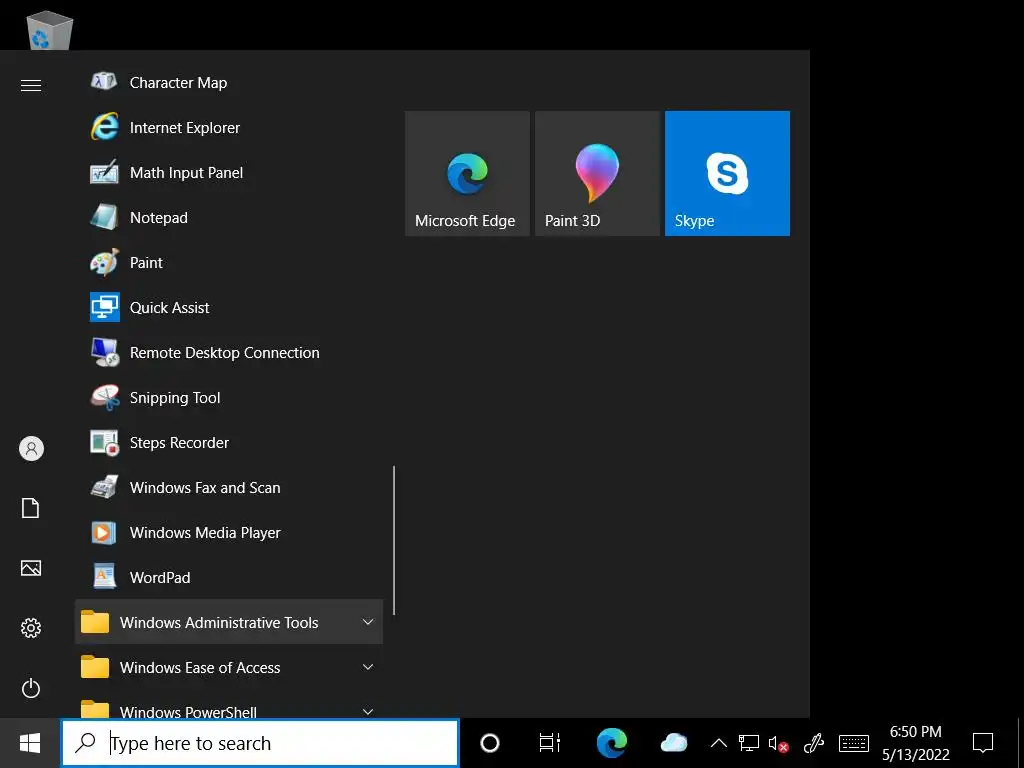Open Edge from the taskbar
1024x768 pixels.
point(612,743)
